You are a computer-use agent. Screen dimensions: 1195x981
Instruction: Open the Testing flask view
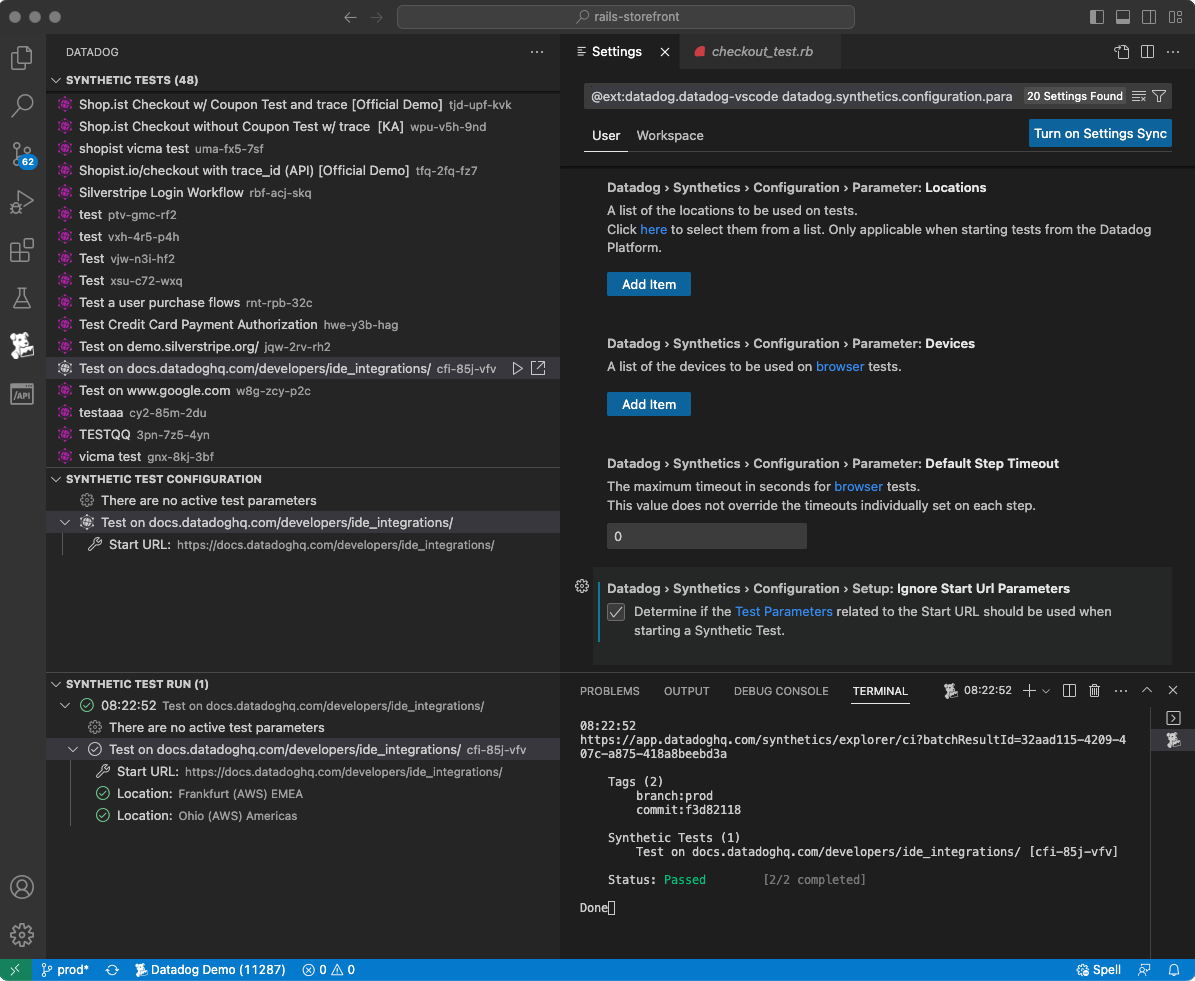tap(22, 298)
